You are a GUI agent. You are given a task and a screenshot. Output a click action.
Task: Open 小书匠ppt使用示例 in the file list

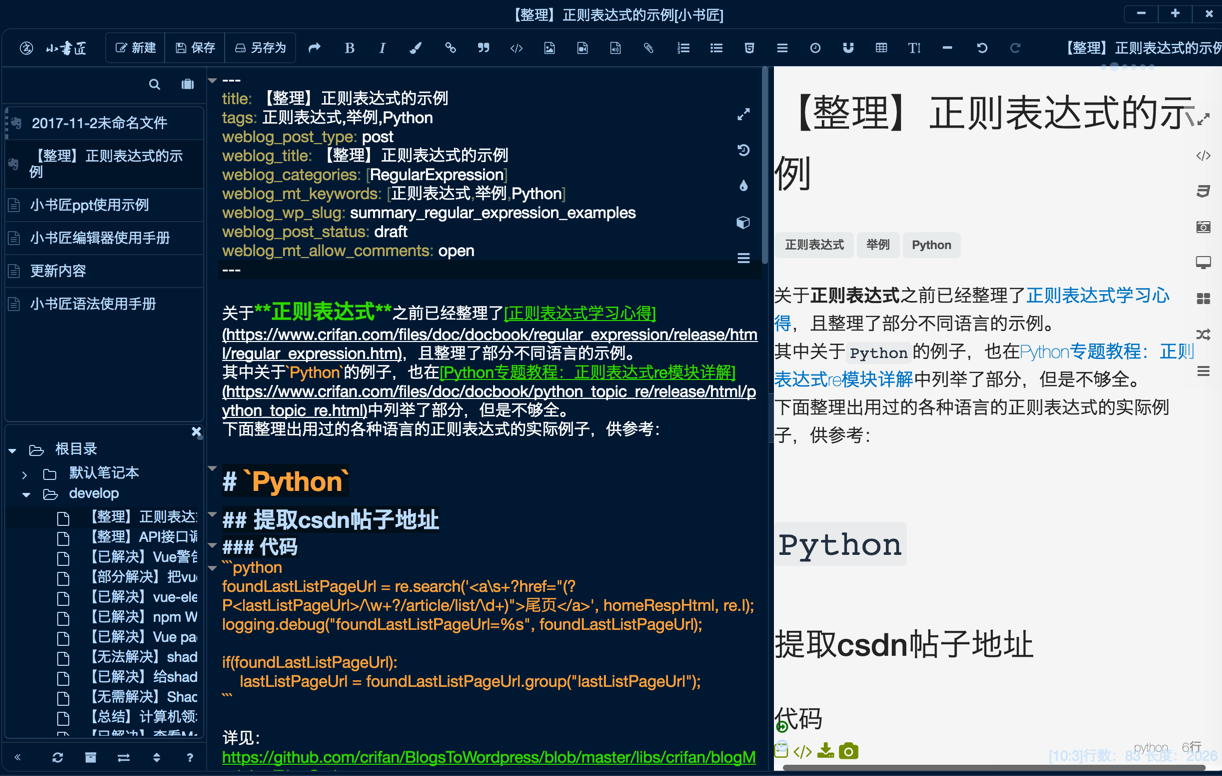pyautogui.click(x=104, y=205)
